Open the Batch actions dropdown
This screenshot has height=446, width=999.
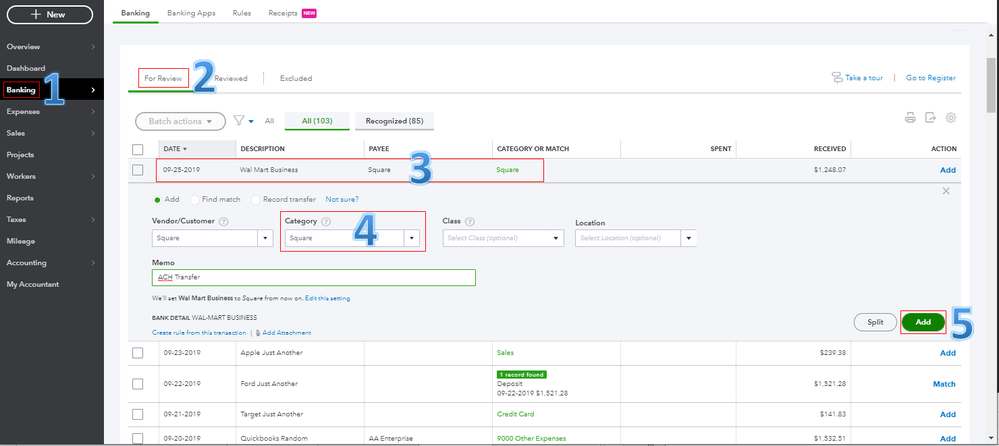point(180,121)
